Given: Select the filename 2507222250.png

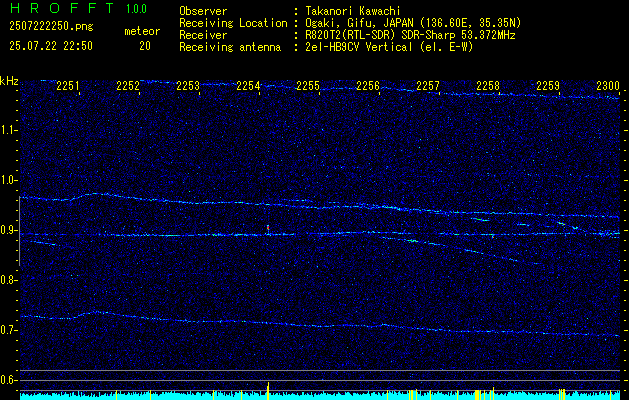Looking at the screenshot, I should pyautogui.click(x=51, y=27).
